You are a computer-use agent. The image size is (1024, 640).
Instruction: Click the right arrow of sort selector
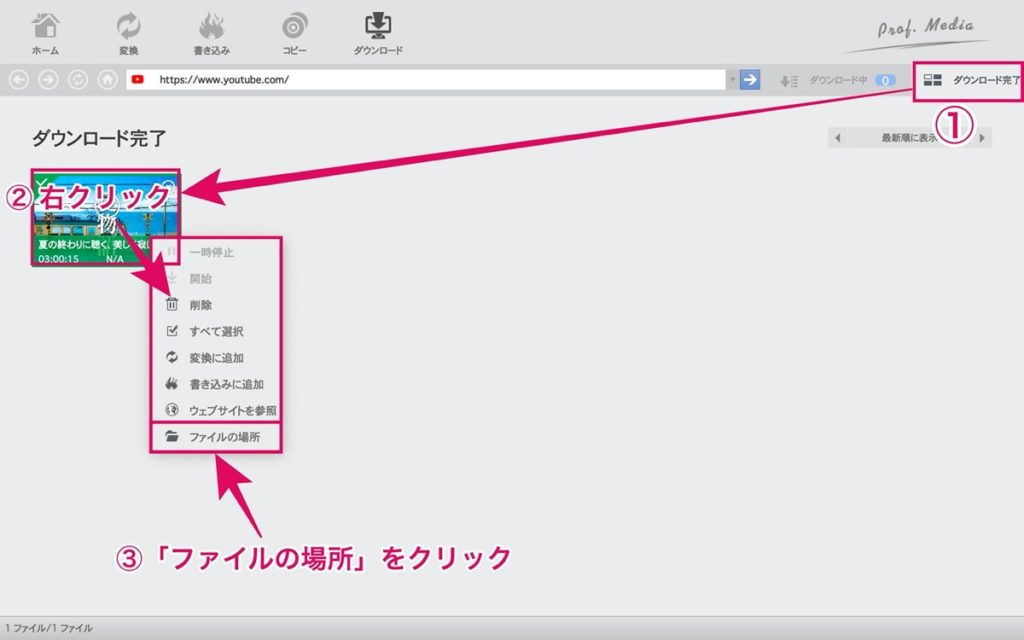pos(982,138)
